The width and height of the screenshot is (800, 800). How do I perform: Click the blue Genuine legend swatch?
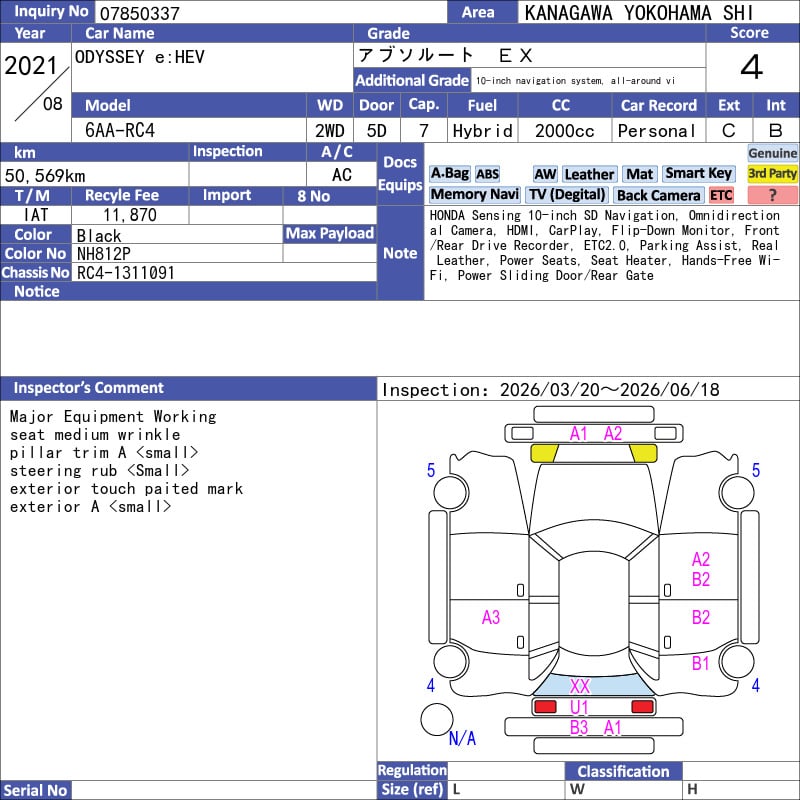click(x=772, y=153)
